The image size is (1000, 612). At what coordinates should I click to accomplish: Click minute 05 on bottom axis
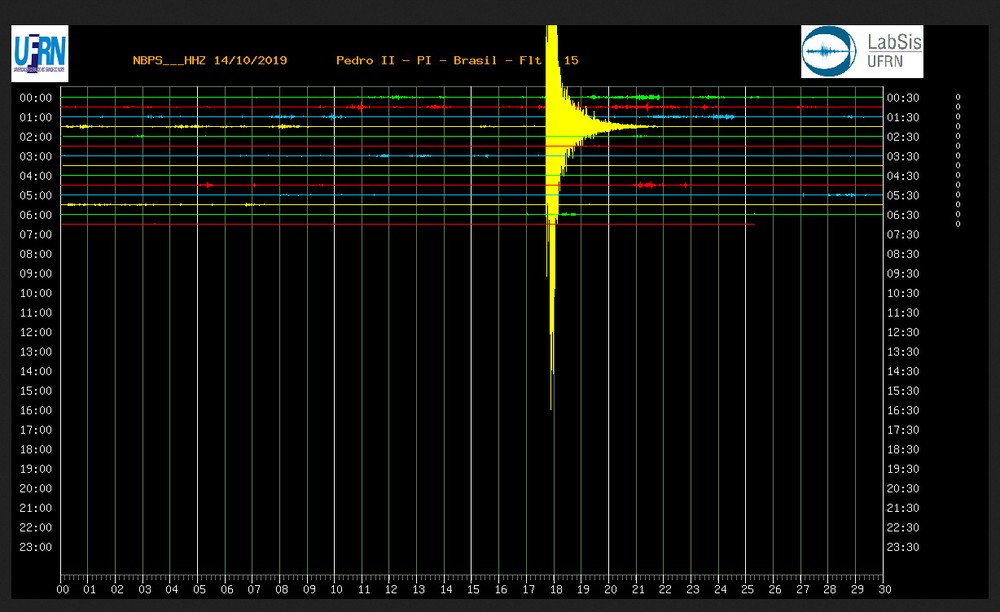pos(200,590)
